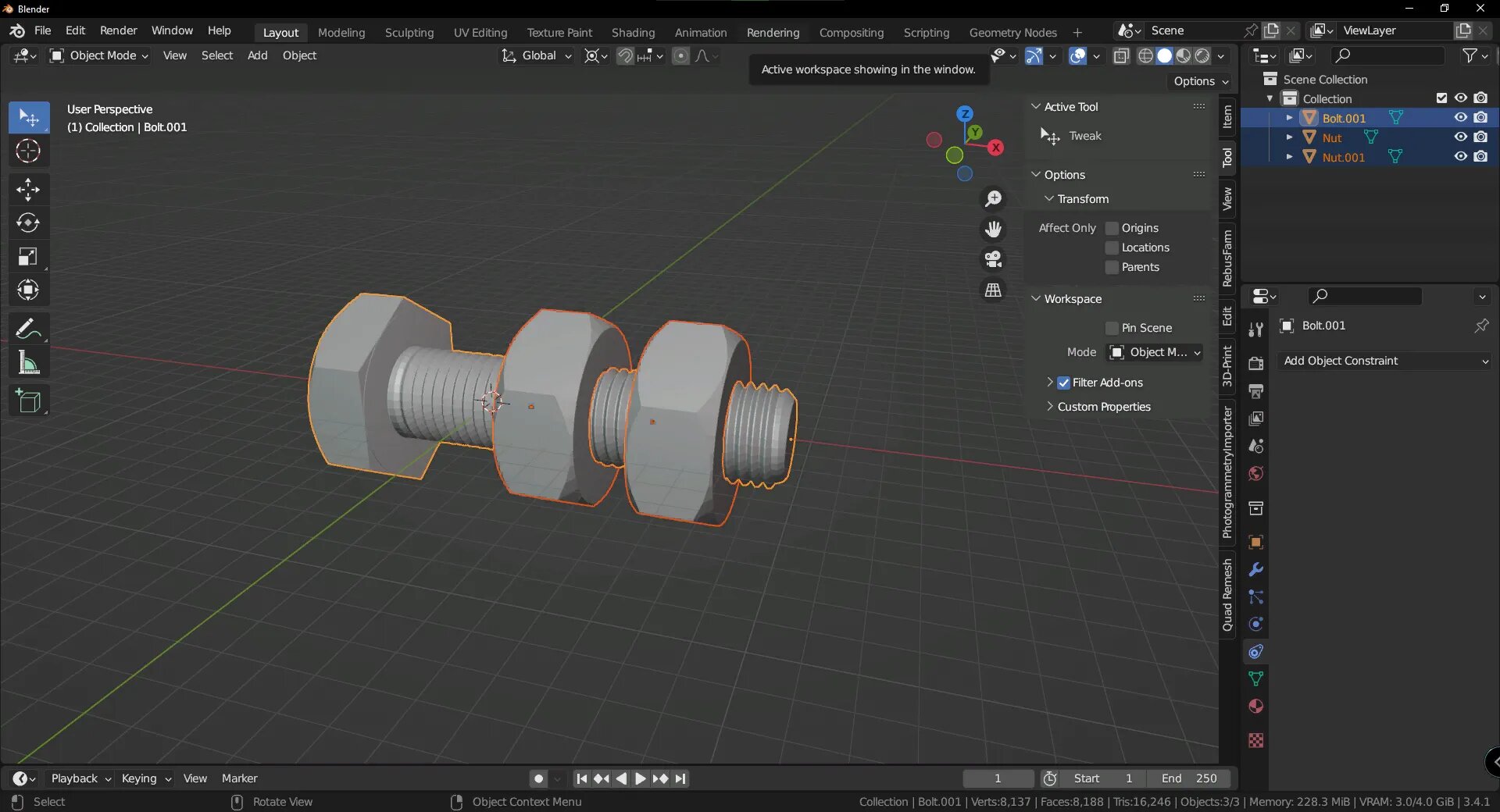The image size is (1500, 812).
Task: Click the current frame field
Action: coord(998,778)
